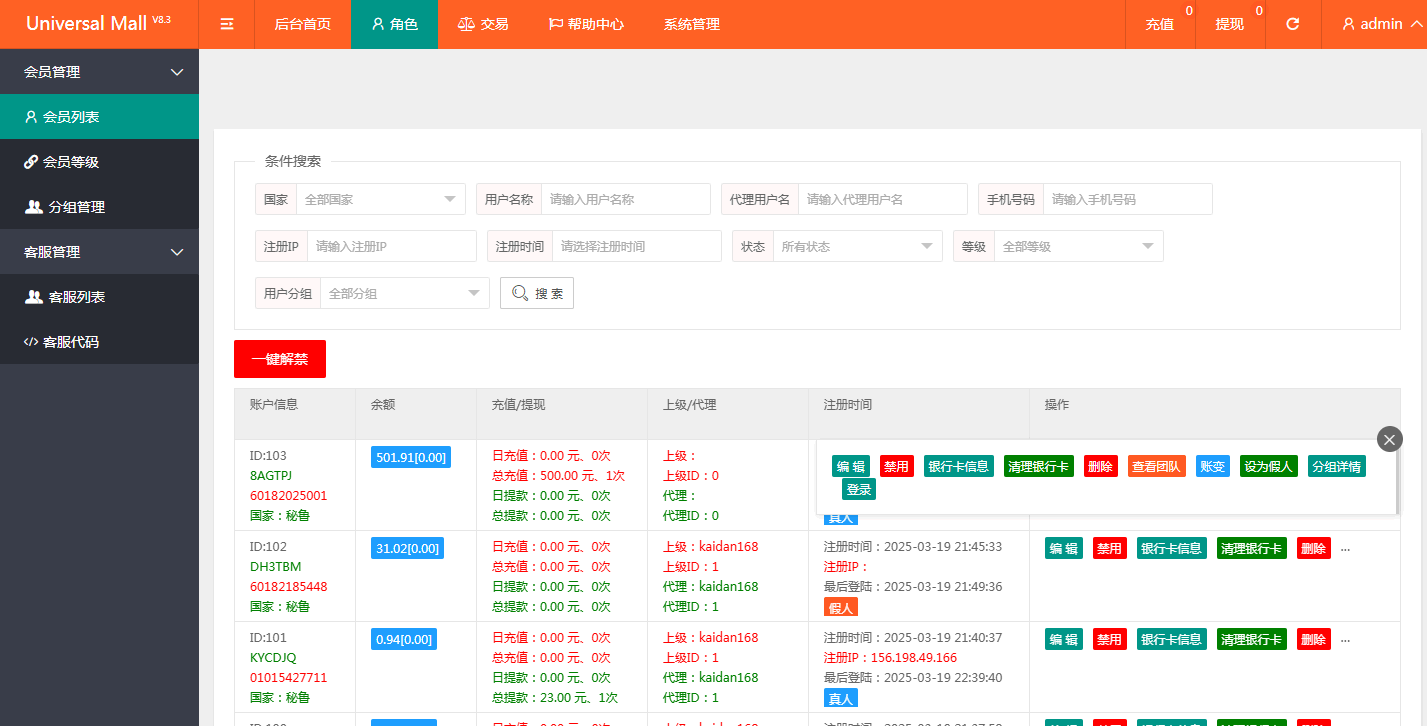Open the 等级 level dropdown
Screen dimensions: 1427x726
[1078, 246]
